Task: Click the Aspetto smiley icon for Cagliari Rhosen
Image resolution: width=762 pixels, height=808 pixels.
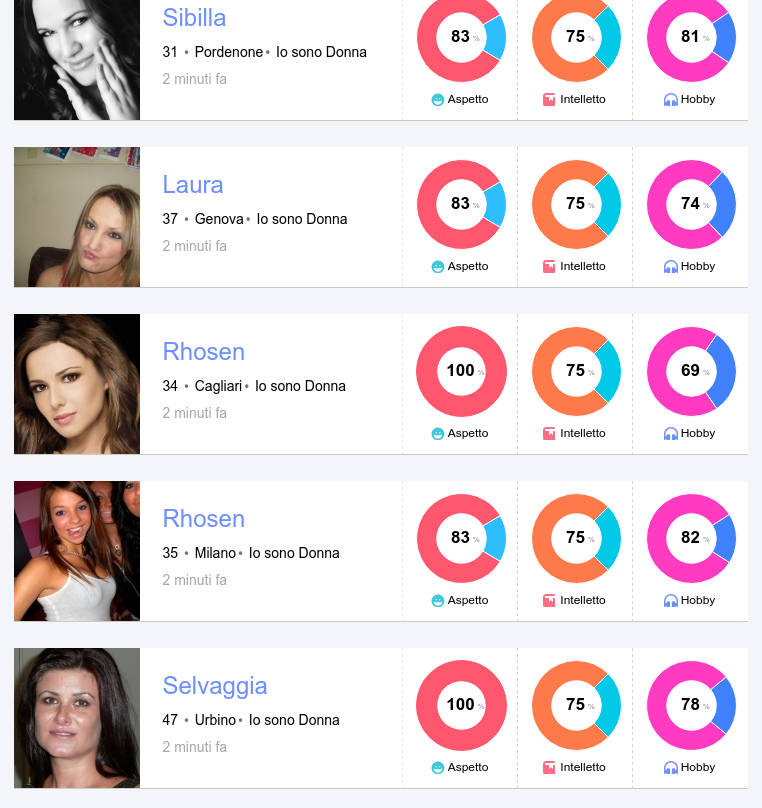Action: pos(437,433)
